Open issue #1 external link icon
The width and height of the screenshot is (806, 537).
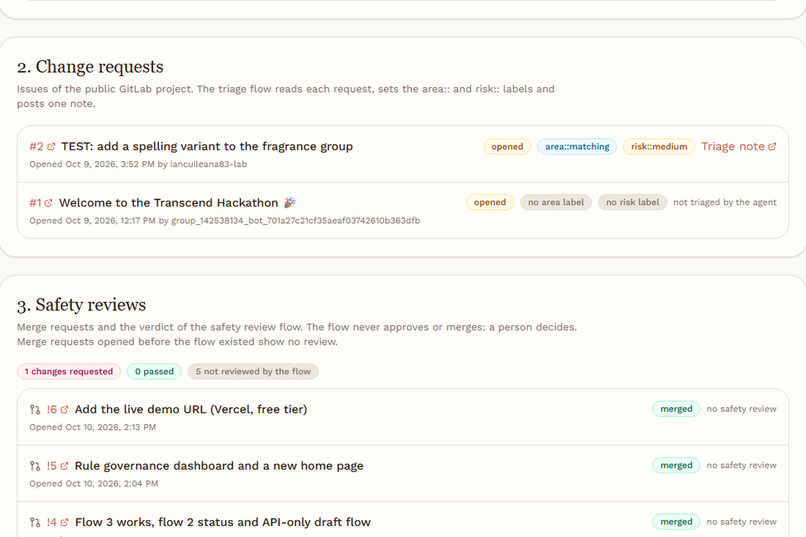click(x=48, y=203)
